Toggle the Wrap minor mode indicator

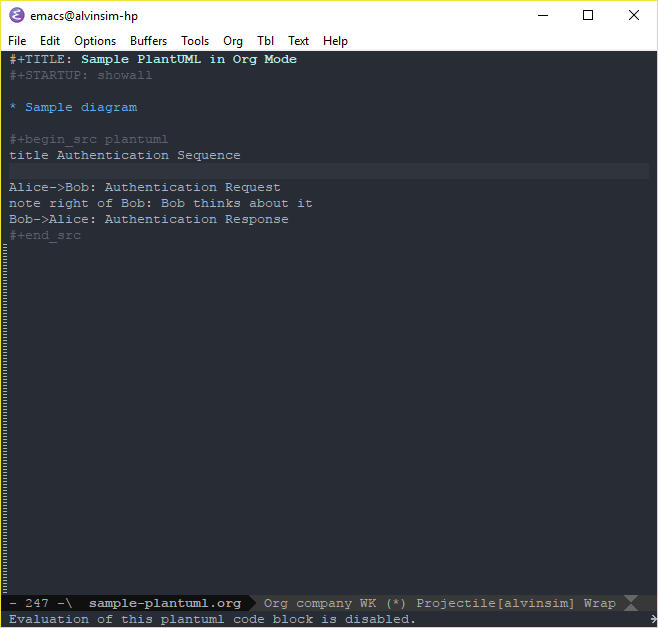click(x=600, y=603)
